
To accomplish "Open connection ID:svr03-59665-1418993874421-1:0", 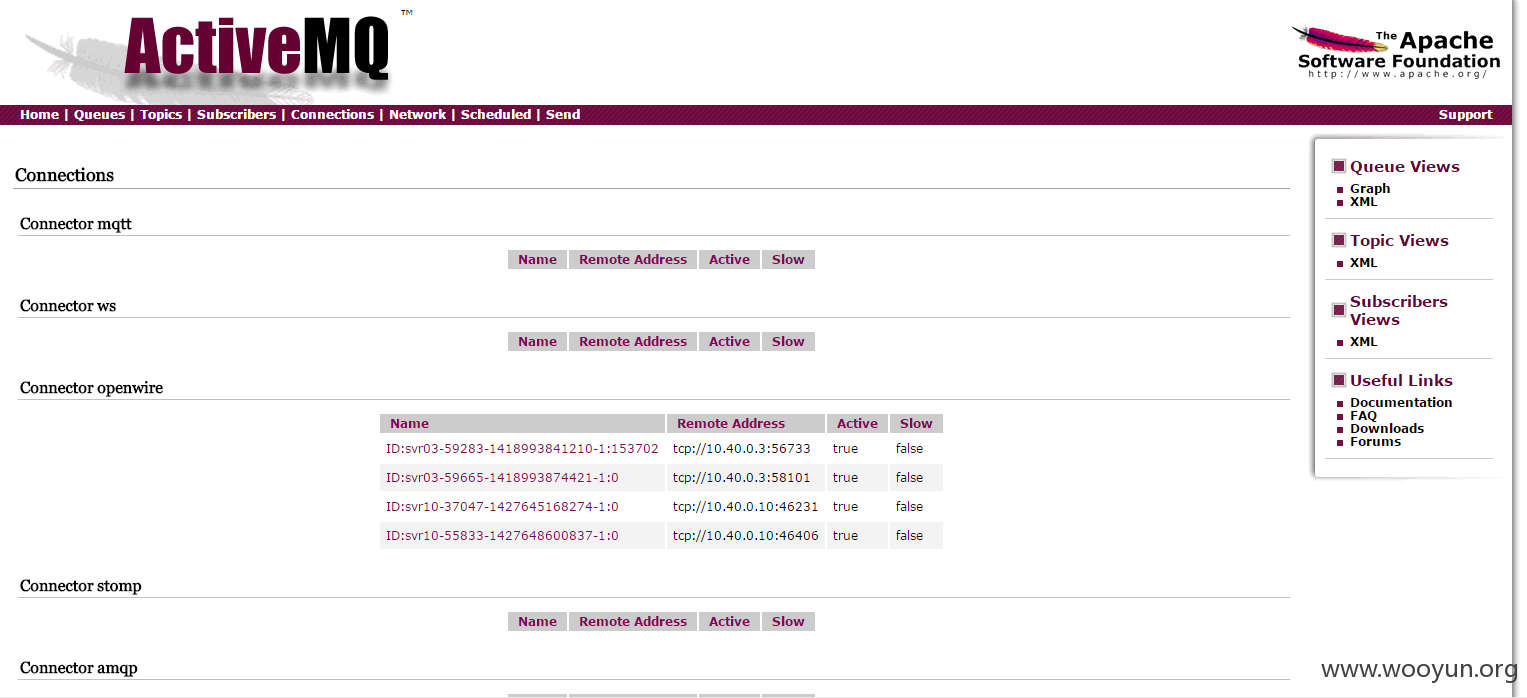I will tap(502, 478).
